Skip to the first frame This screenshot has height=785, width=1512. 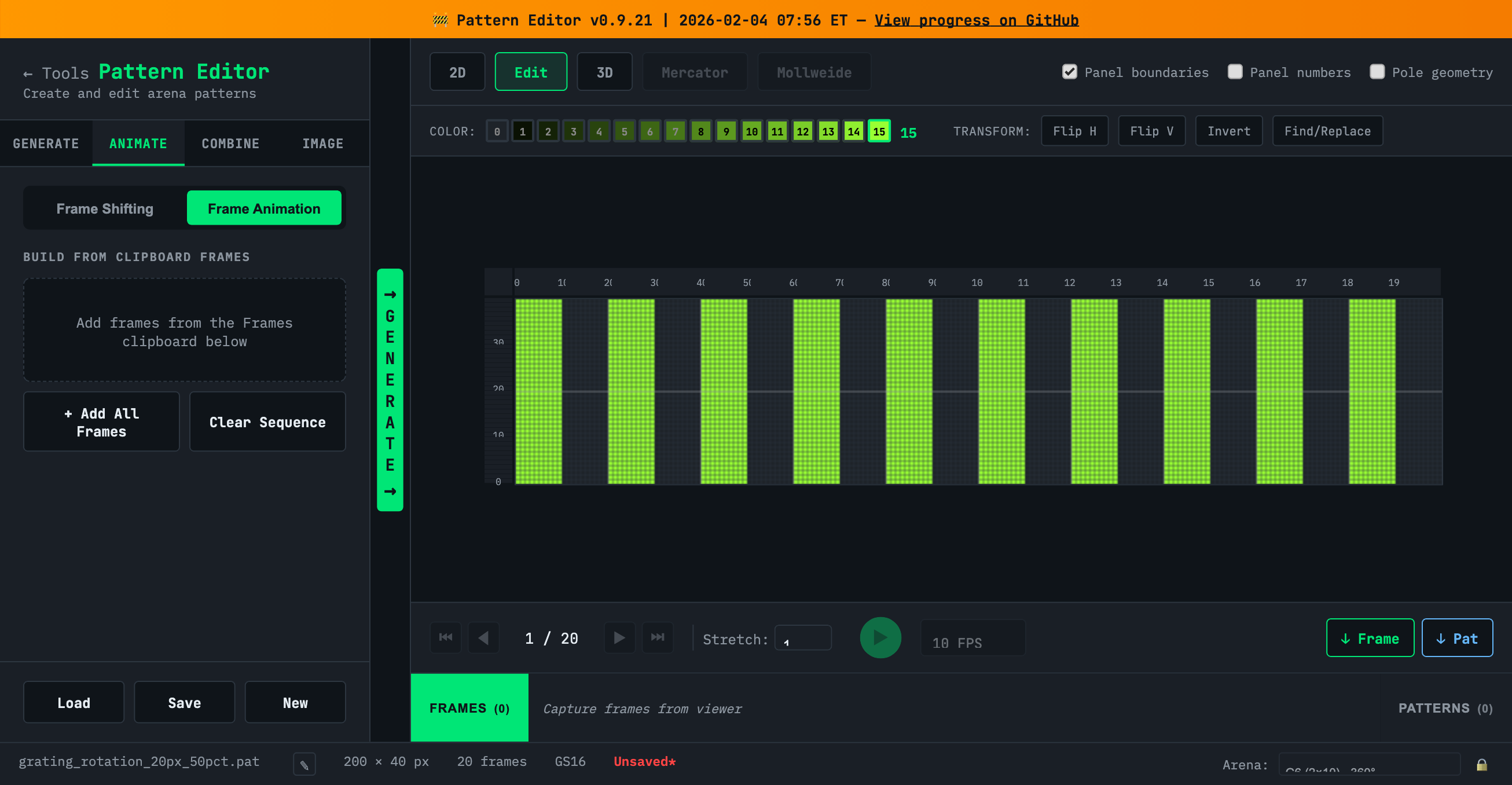446,637
